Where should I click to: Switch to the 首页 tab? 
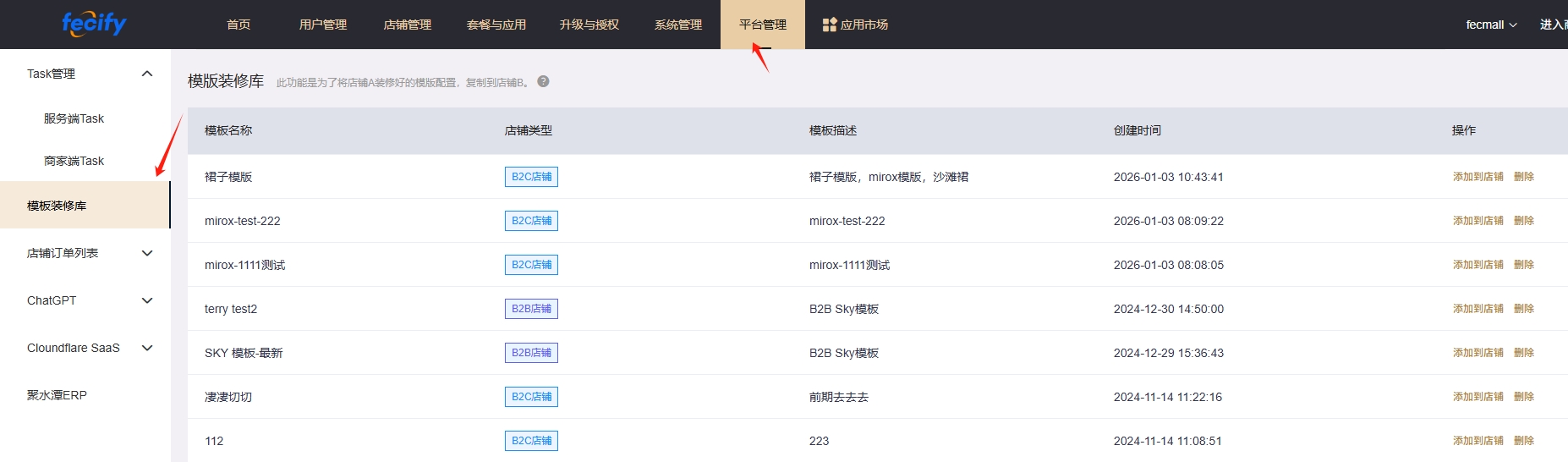point(238,25)
